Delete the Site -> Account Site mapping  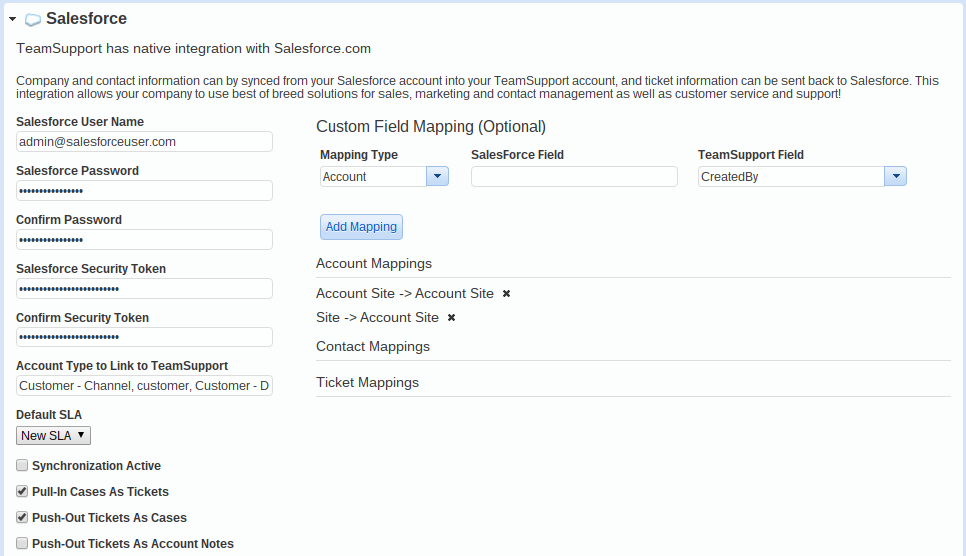coord(452,317)
